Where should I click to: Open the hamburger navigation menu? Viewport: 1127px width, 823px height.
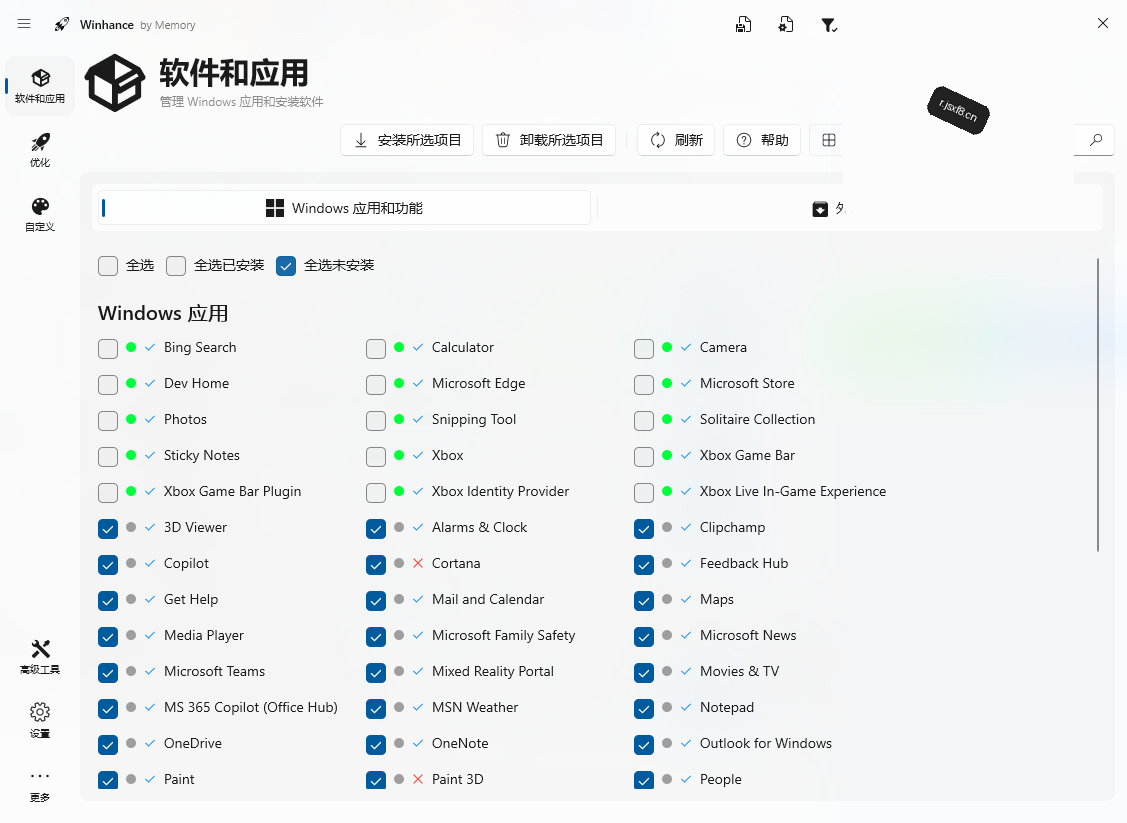[24, 24]
